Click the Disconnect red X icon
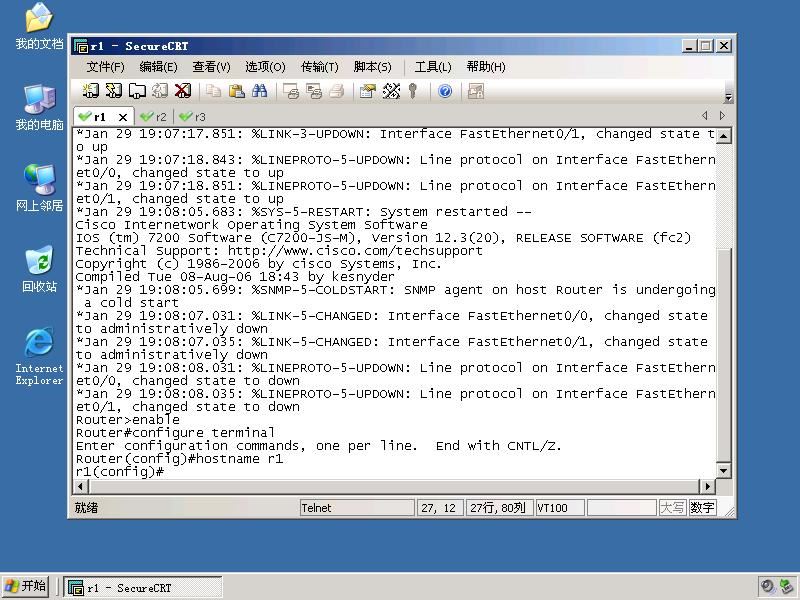 click(x=183, y=91)
